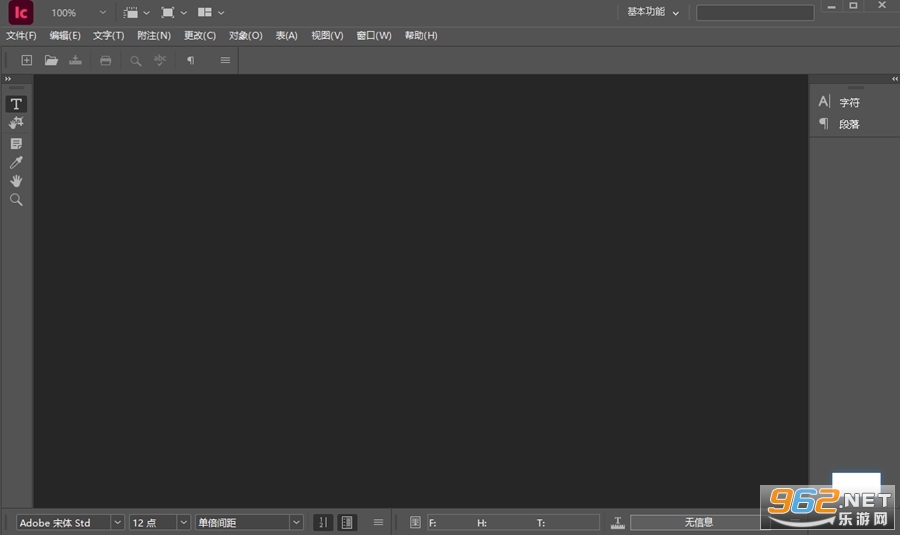The height and width of the screenshot is (535, 900).
Task: Toggle the column view icon in bottom bar
Action: click(x=347, y=522)
